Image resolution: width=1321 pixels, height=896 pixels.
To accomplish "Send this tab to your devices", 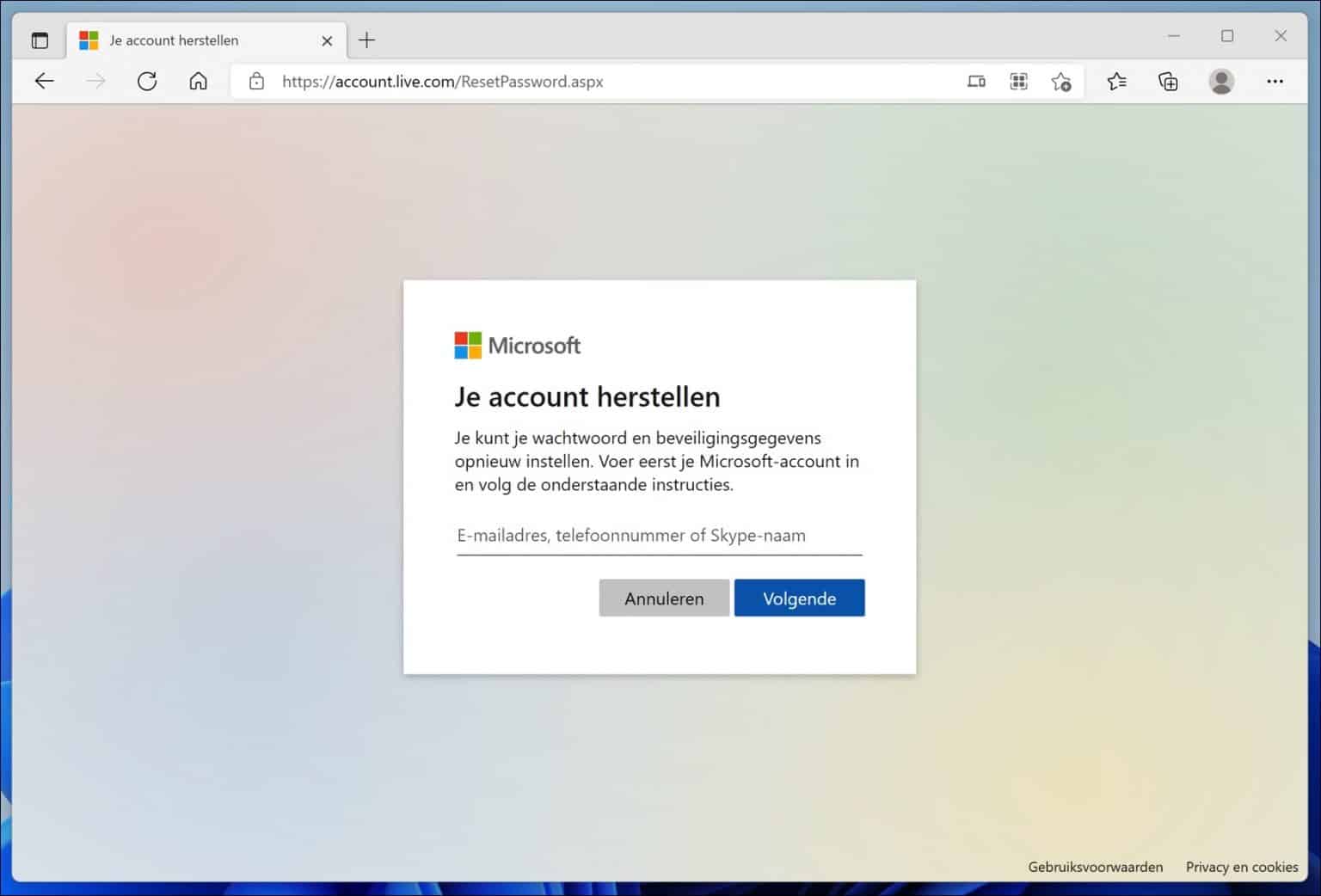I will pos(976,81).
